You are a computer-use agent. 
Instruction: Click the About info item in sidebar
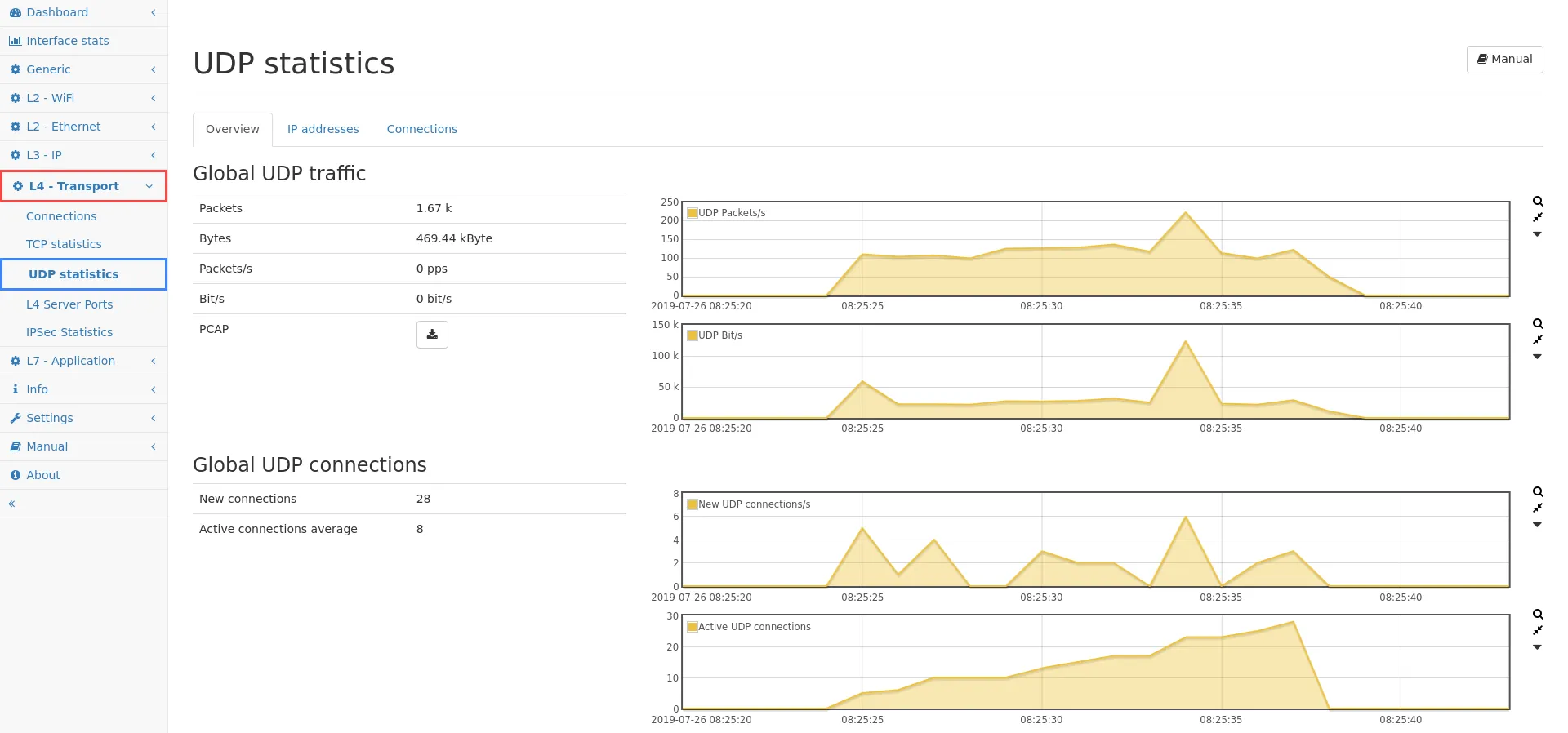(42, 475)
